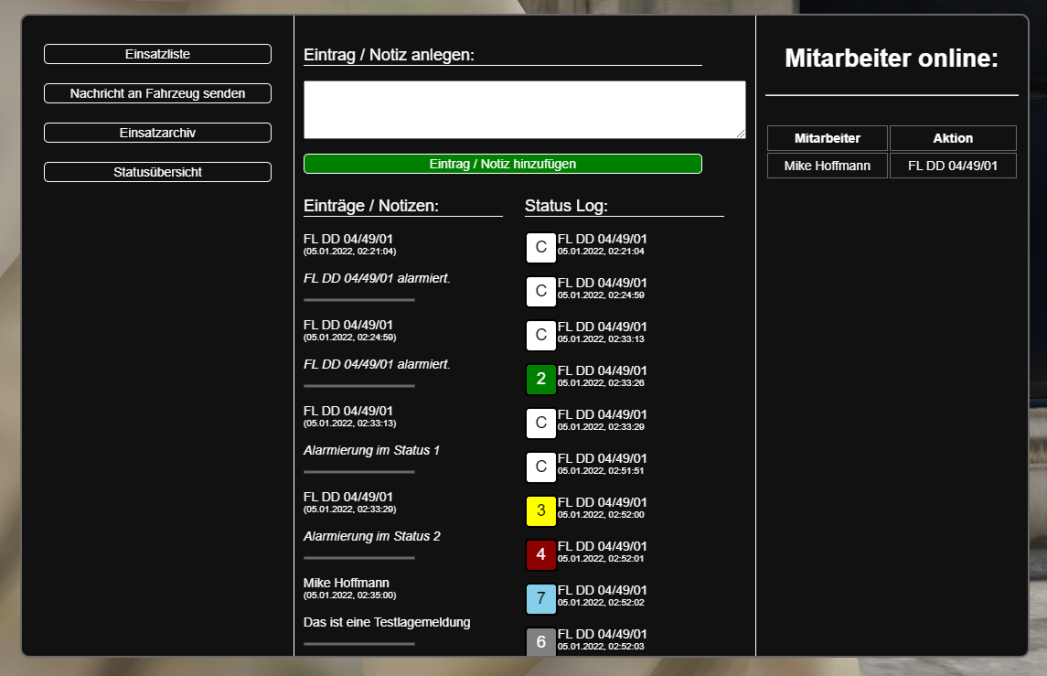This screenshot has height=676, width=1047.
Task: Open the Einsatzliste
Action: (157, 54)
